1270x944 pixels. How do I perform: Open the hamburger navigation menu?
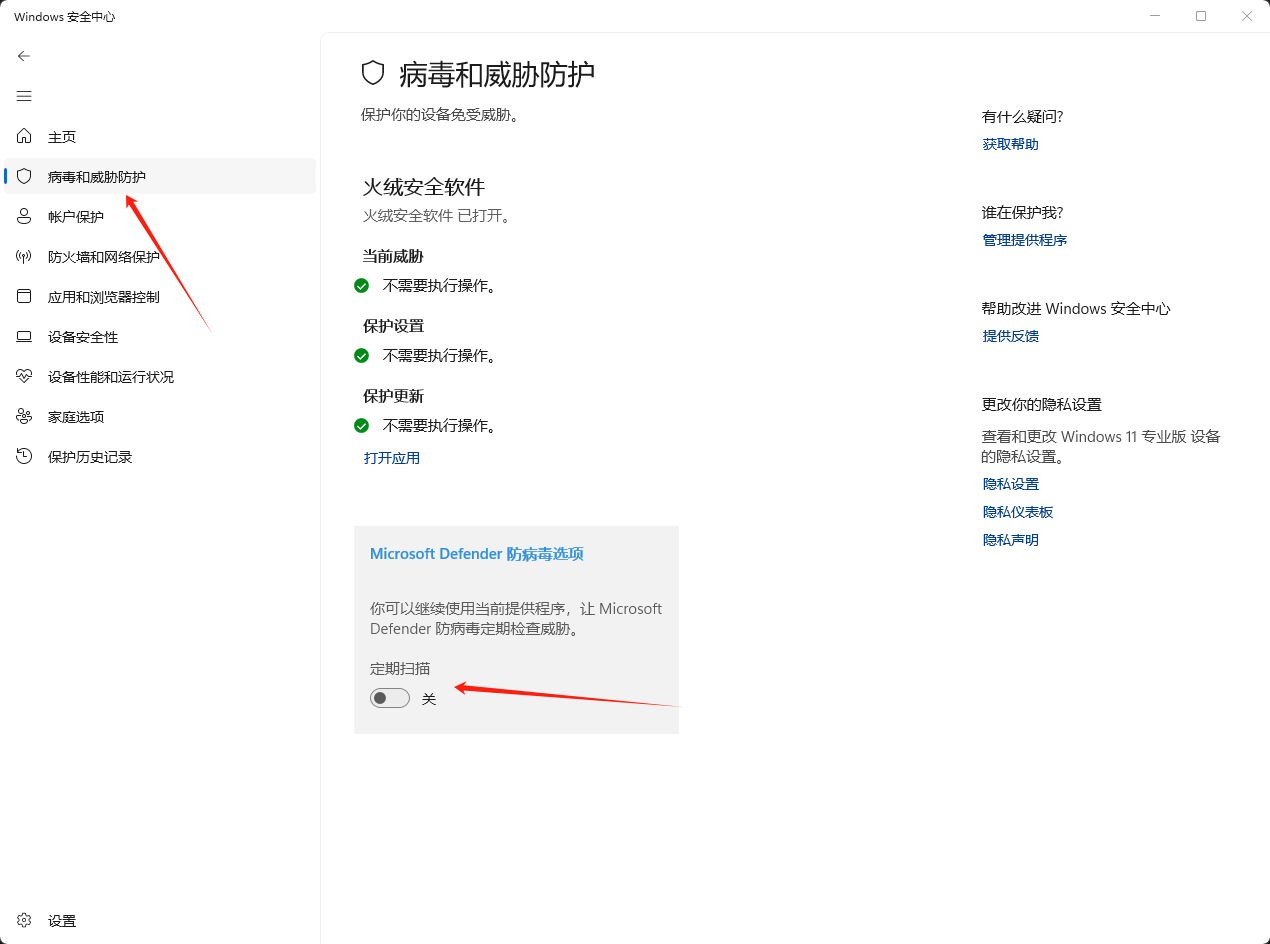(x=24, y=96)
